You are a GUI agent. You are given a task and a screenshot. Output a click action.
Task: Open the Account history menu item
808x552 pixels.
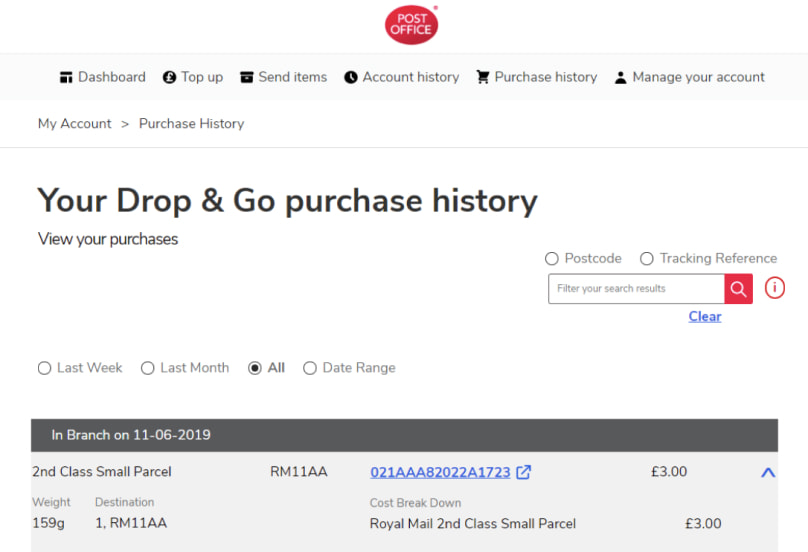coord(401,77)
